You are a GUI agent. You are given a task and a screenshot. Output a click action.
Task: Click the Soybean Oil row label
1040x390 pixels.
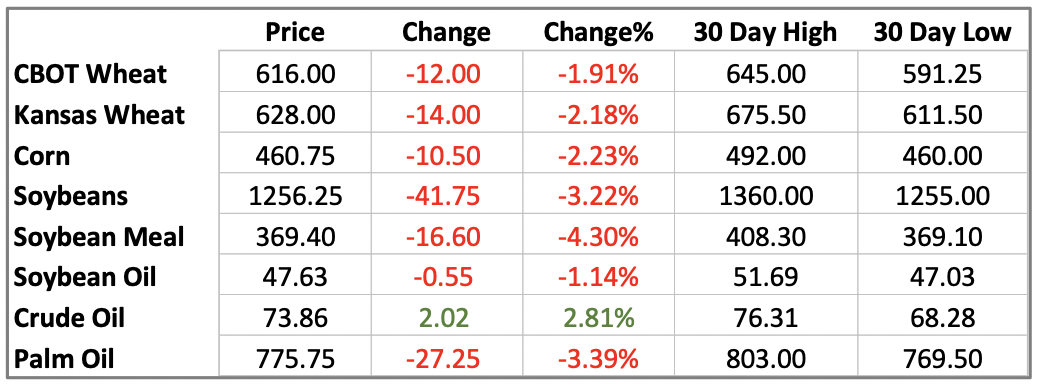pyautogui.click(x=85, y=277)
